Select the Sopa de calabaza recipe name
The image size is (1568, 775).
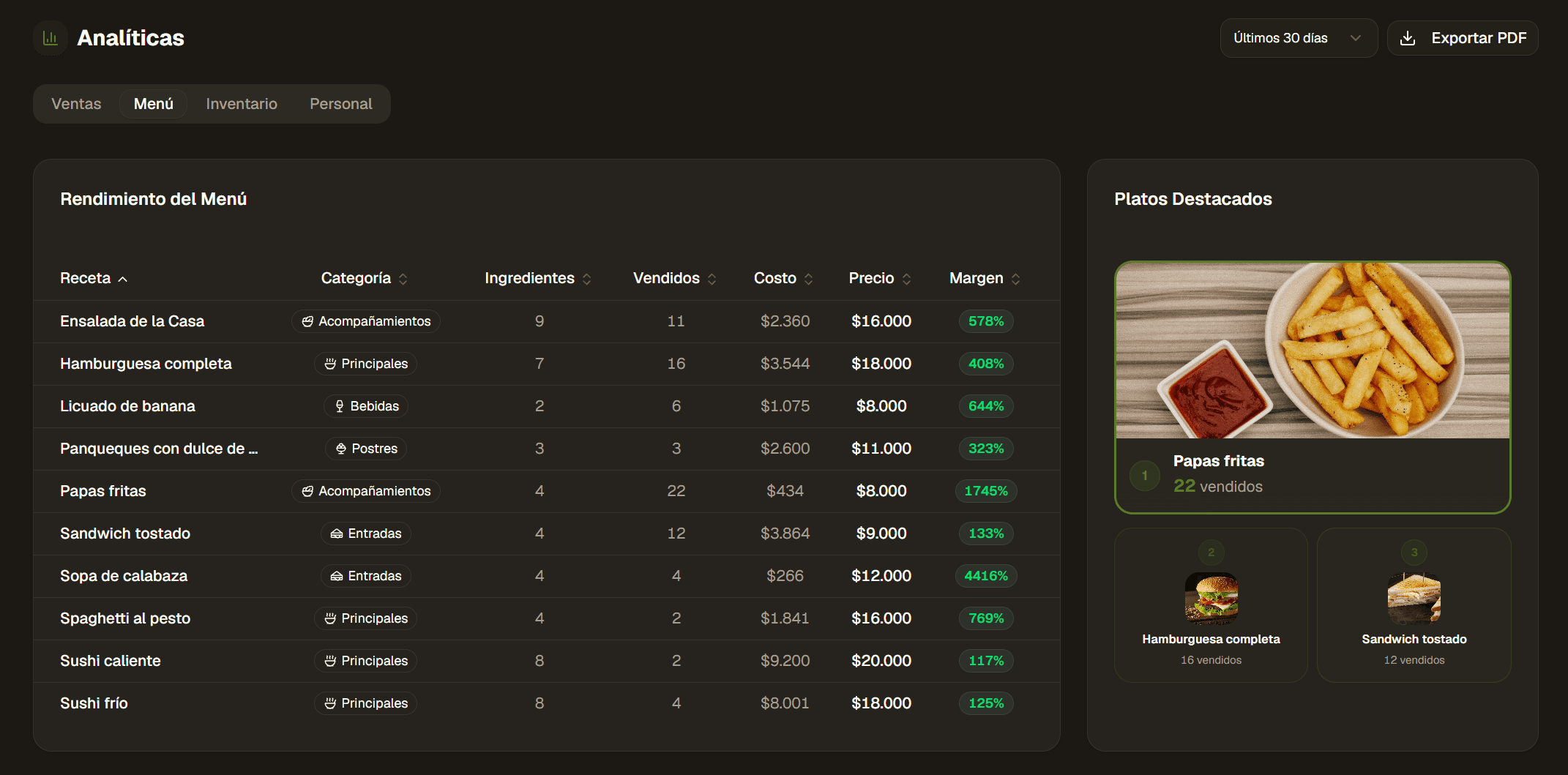124,576
